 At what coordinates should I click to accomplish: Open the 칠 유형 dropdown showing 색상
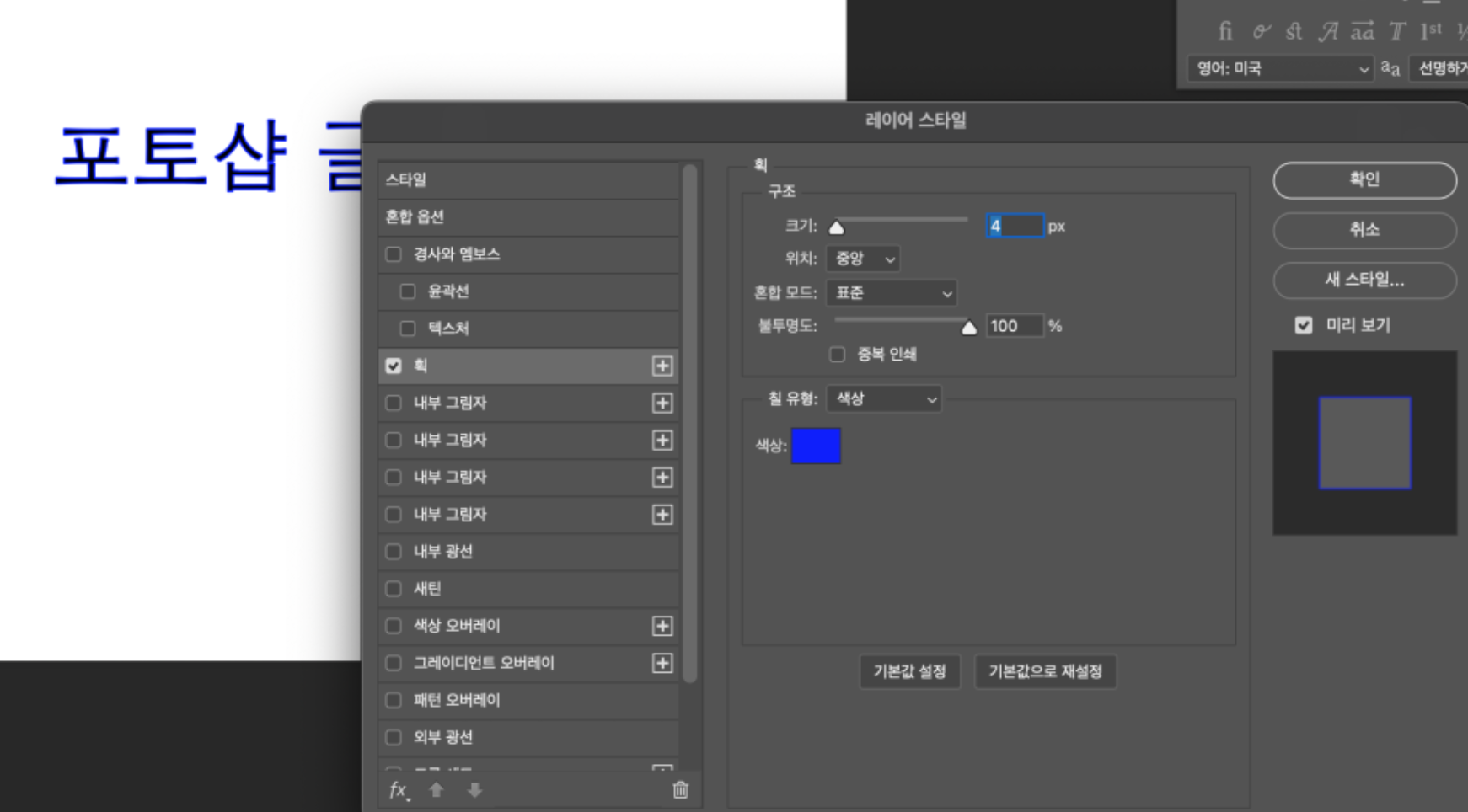click(x=884, y=399)
